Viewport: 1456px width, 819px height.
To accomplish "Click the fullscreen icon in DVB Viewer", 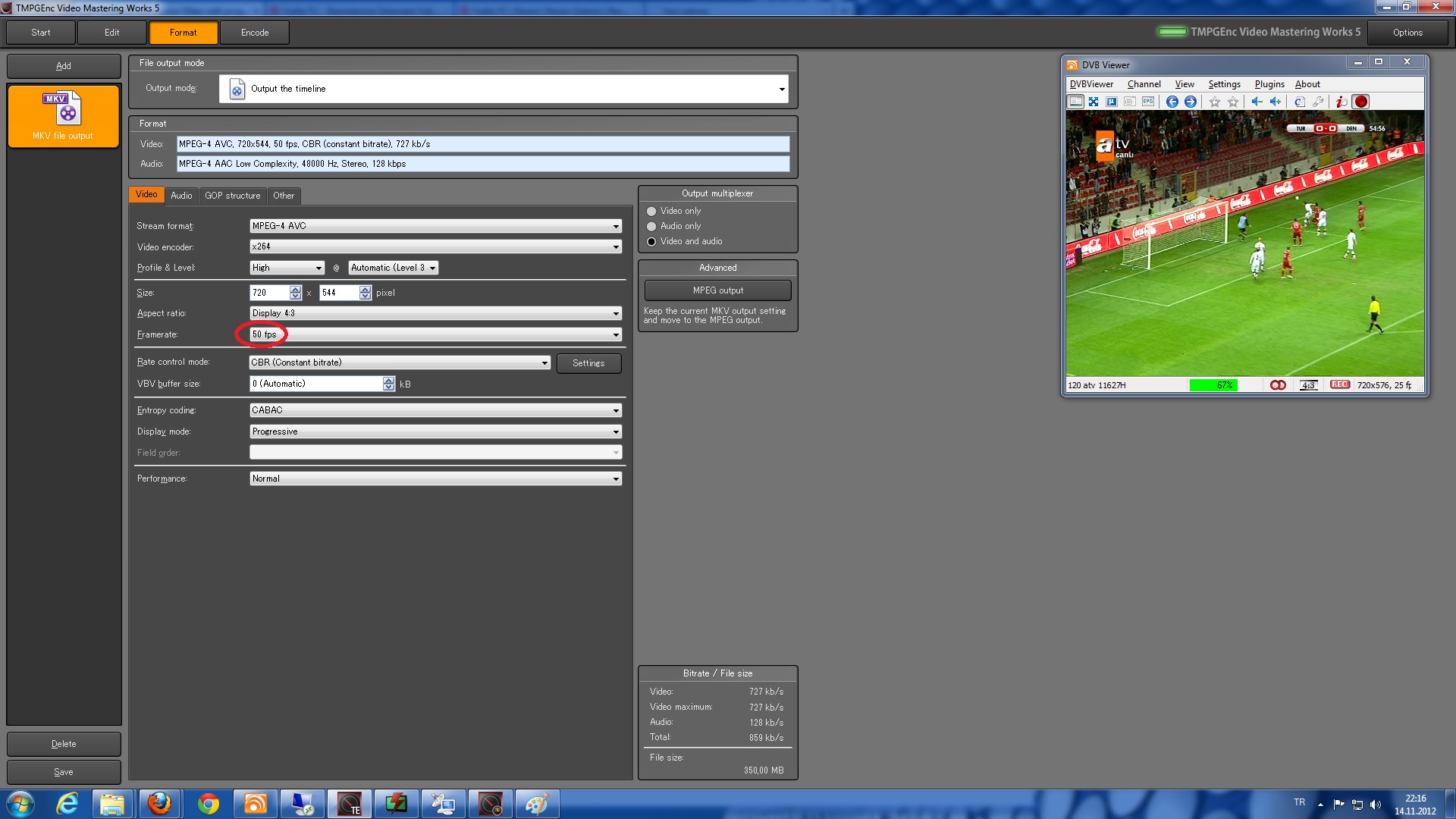I will tap(1094, 102).
